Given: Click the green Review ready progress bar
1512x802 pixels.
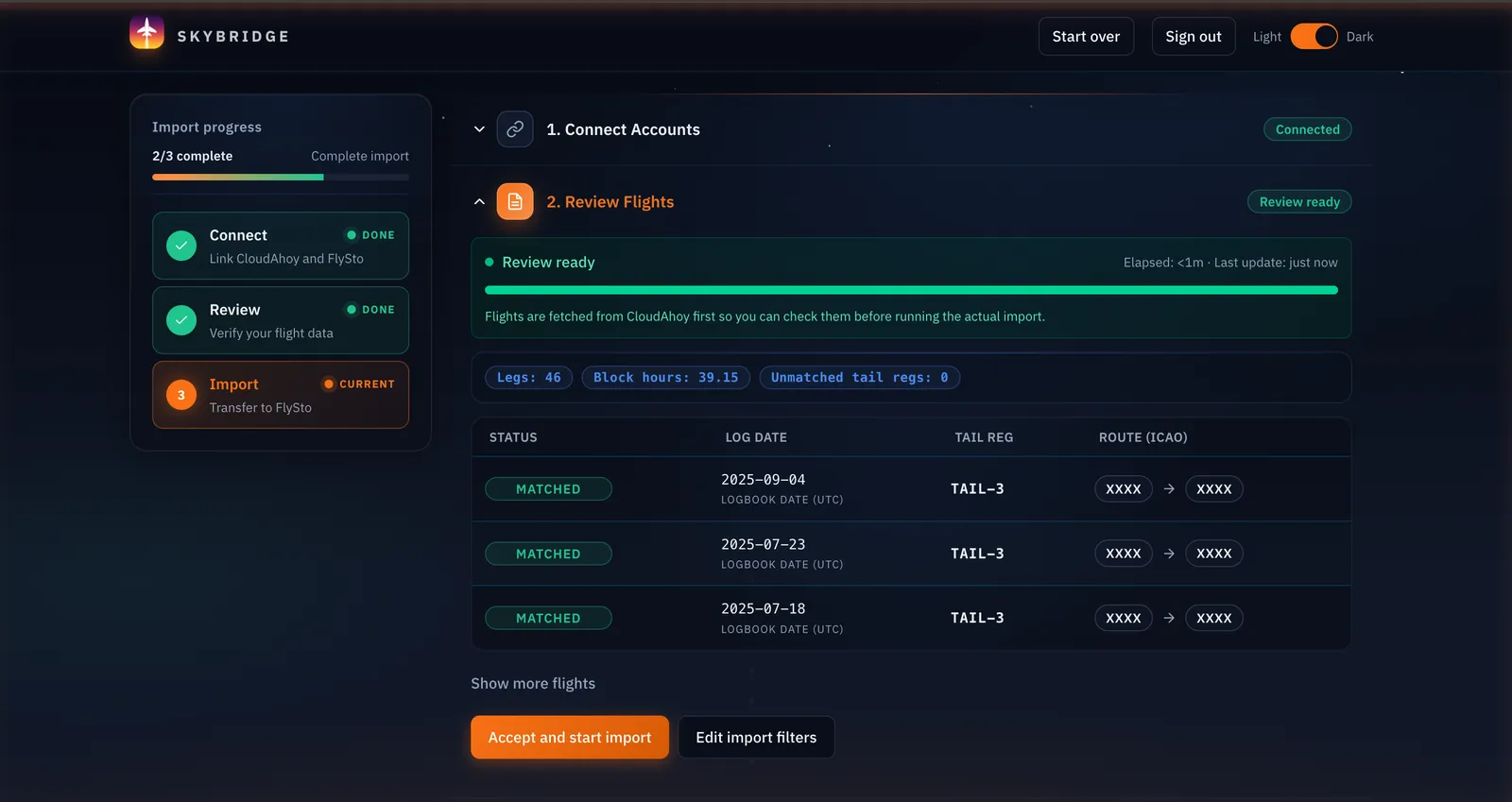Looking at the screenshot, I should point(911,290).
